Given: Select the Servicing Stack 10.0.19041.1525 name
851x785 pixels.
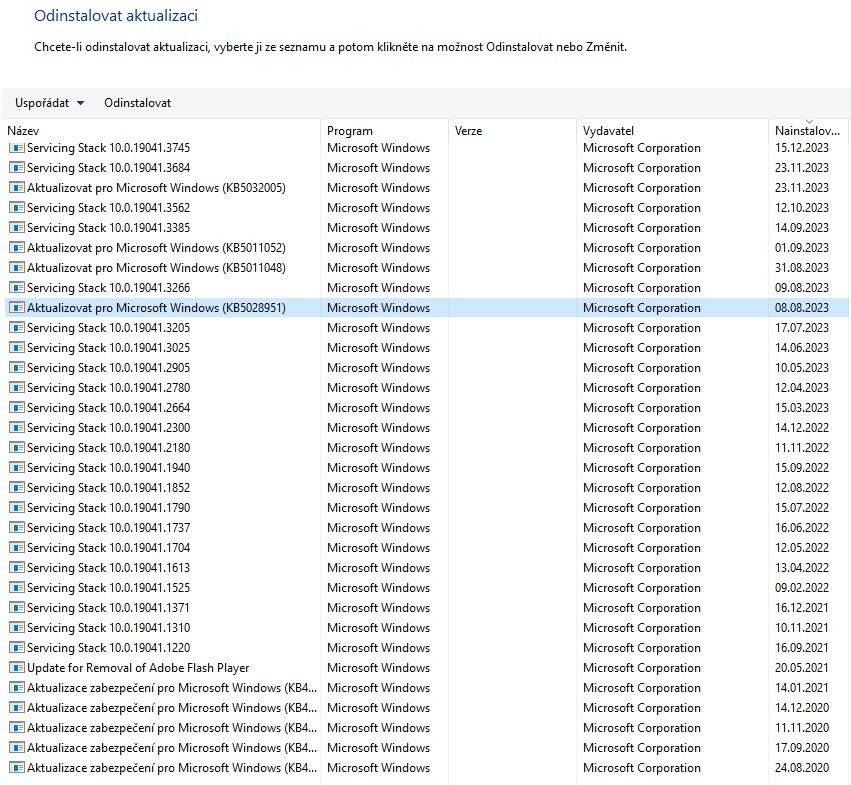Looking at the screenshot, I should coord(109,588).
